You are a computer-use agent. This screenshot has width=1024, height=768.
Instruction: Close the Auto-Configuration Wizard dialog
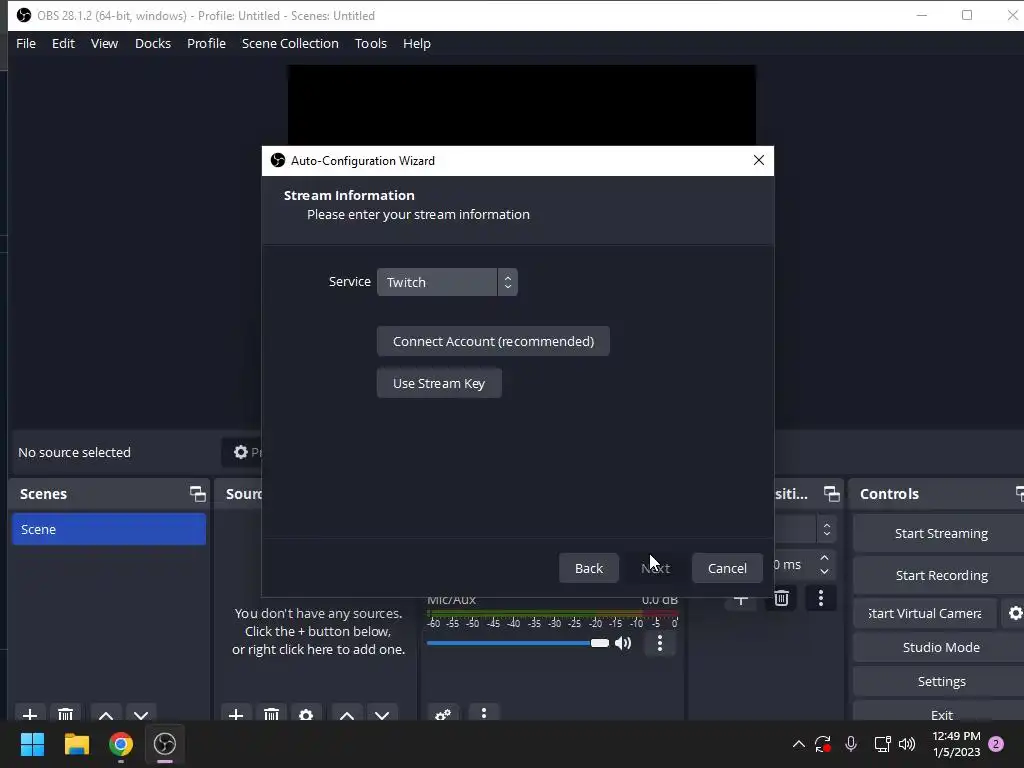pos(758,161)
